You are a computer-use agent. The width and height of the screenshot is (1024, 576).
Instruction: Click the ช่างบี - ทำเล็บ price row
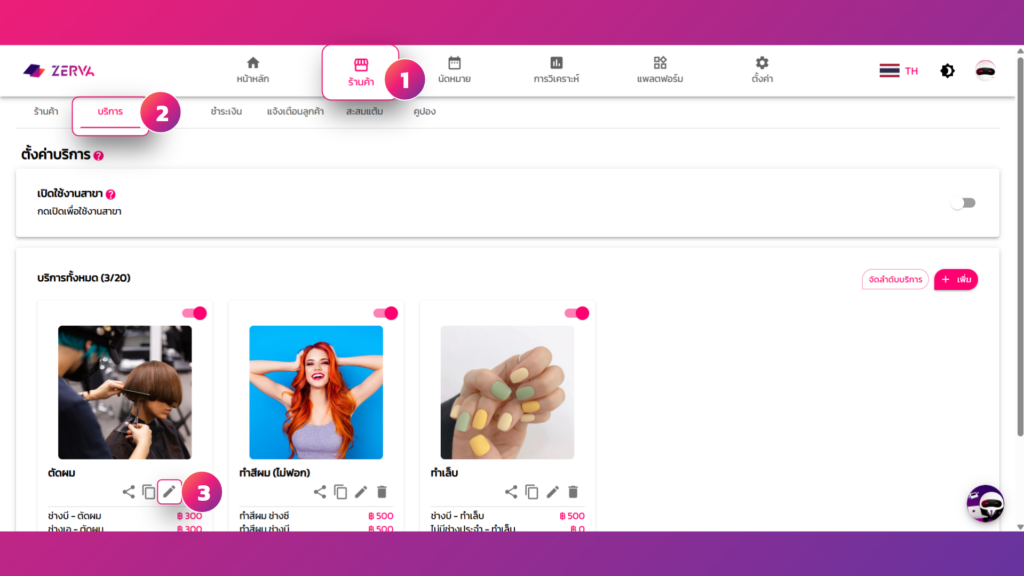tap(507, 516)
